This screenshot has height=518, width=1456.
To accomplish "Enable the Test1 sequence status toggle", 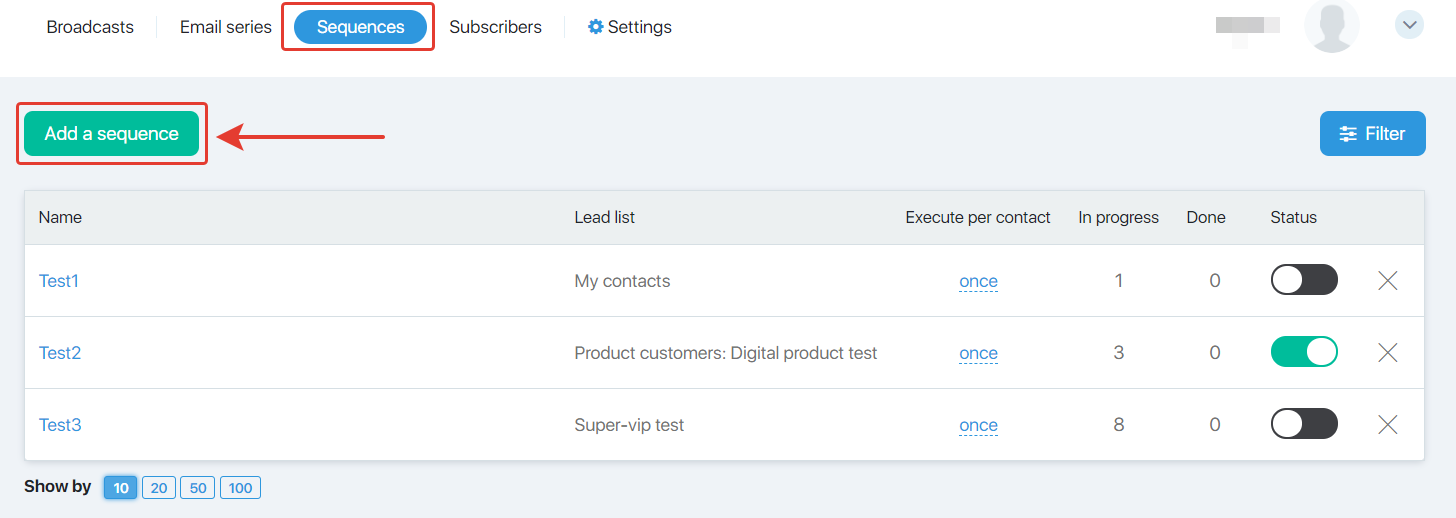I will click(1304, 281).
